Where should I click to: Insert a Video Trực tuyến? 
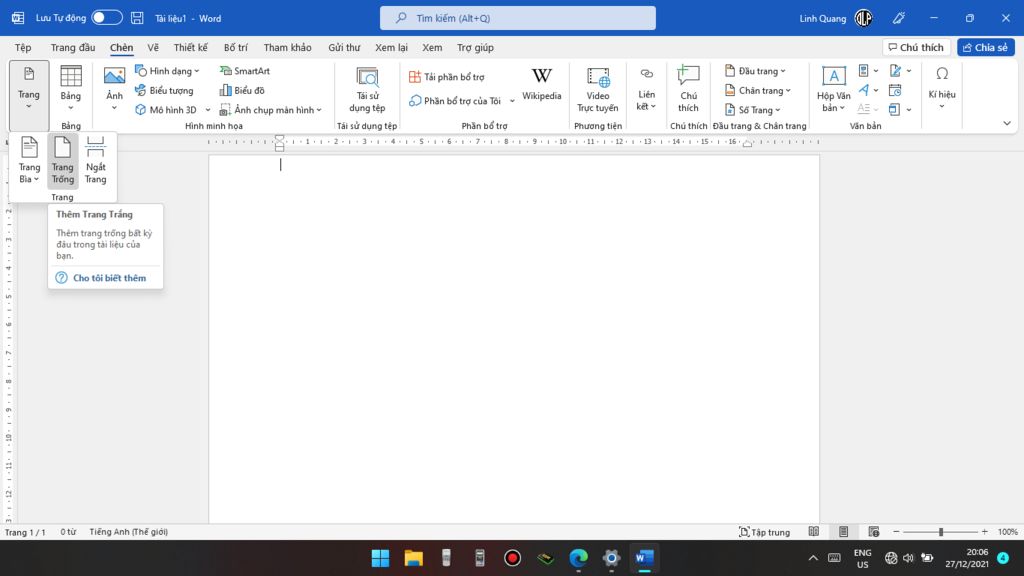click(598, 90)
